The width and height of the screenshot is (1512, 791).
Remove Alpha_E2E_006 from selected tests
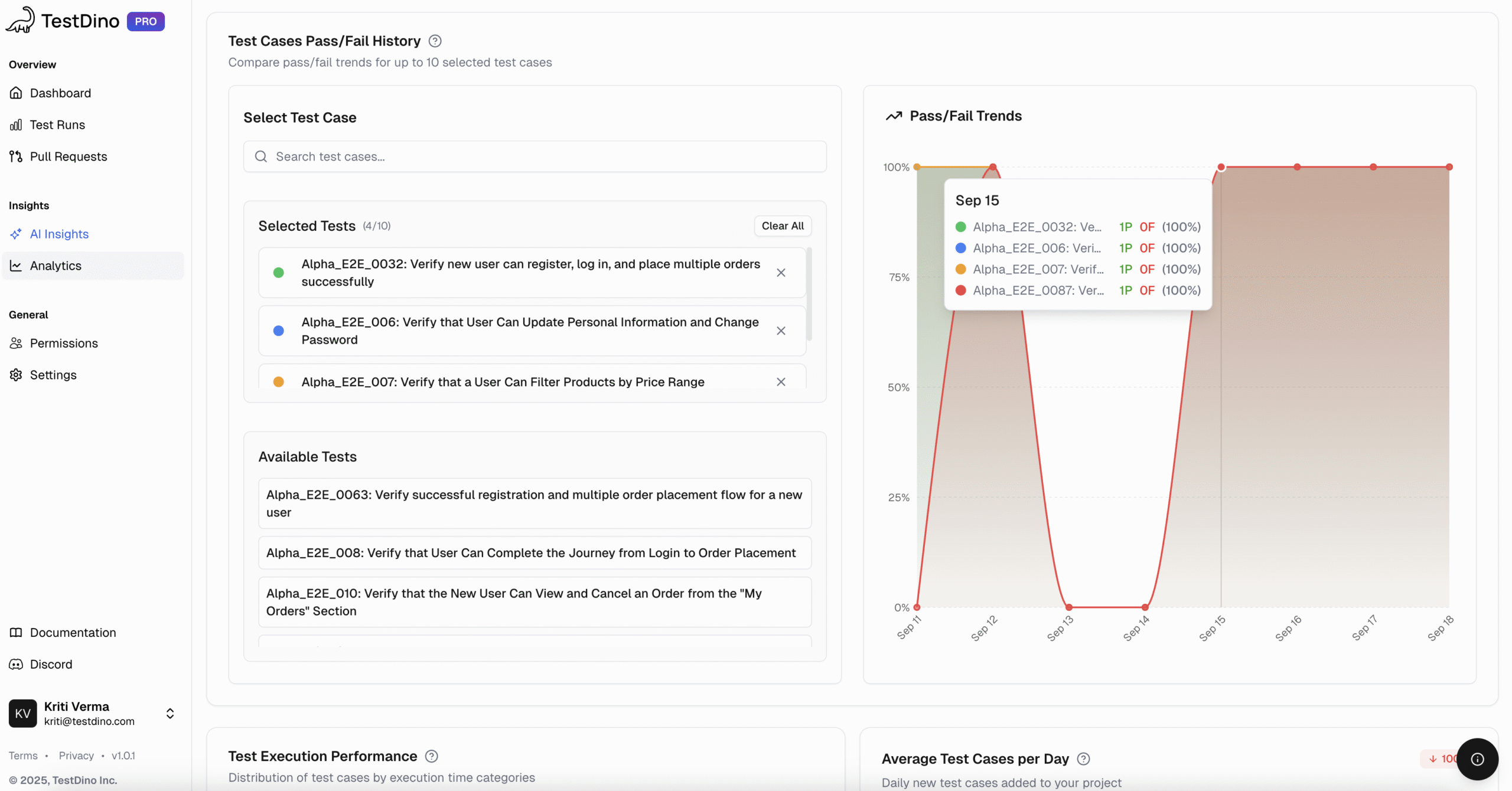coord(781,331)
